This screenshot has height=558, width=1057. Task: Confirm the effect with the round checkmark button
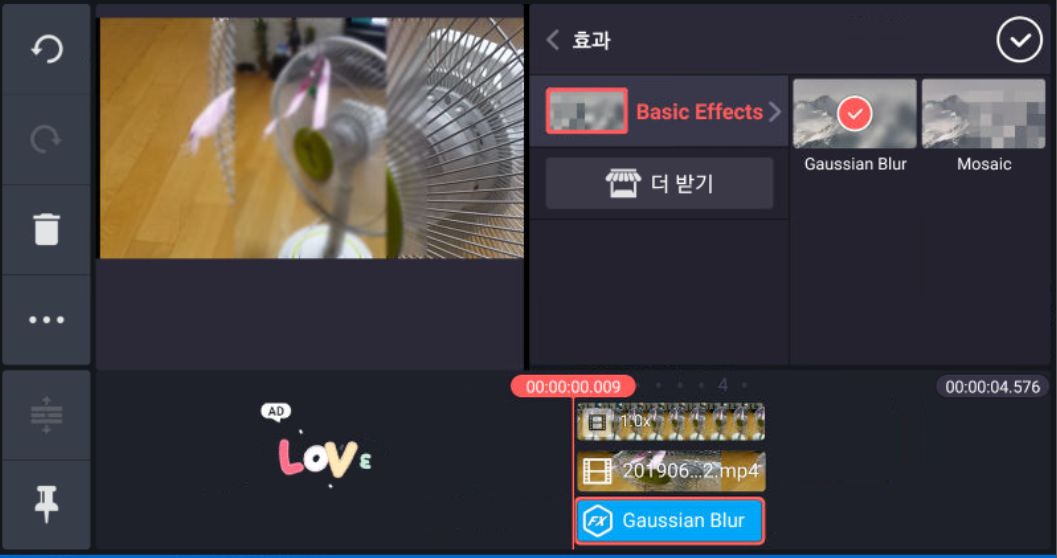1019,40
